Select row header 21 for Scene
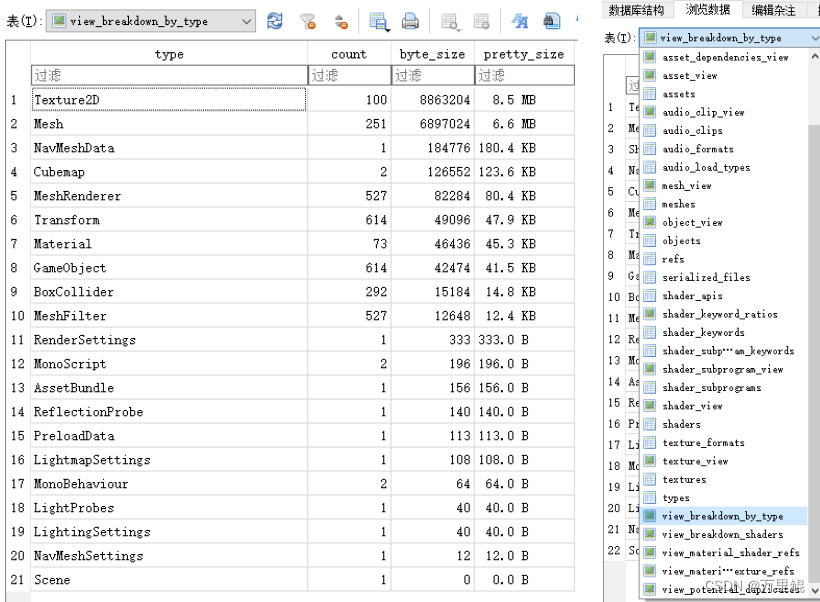This screenshot has width=820, height=602. [18, 580]
